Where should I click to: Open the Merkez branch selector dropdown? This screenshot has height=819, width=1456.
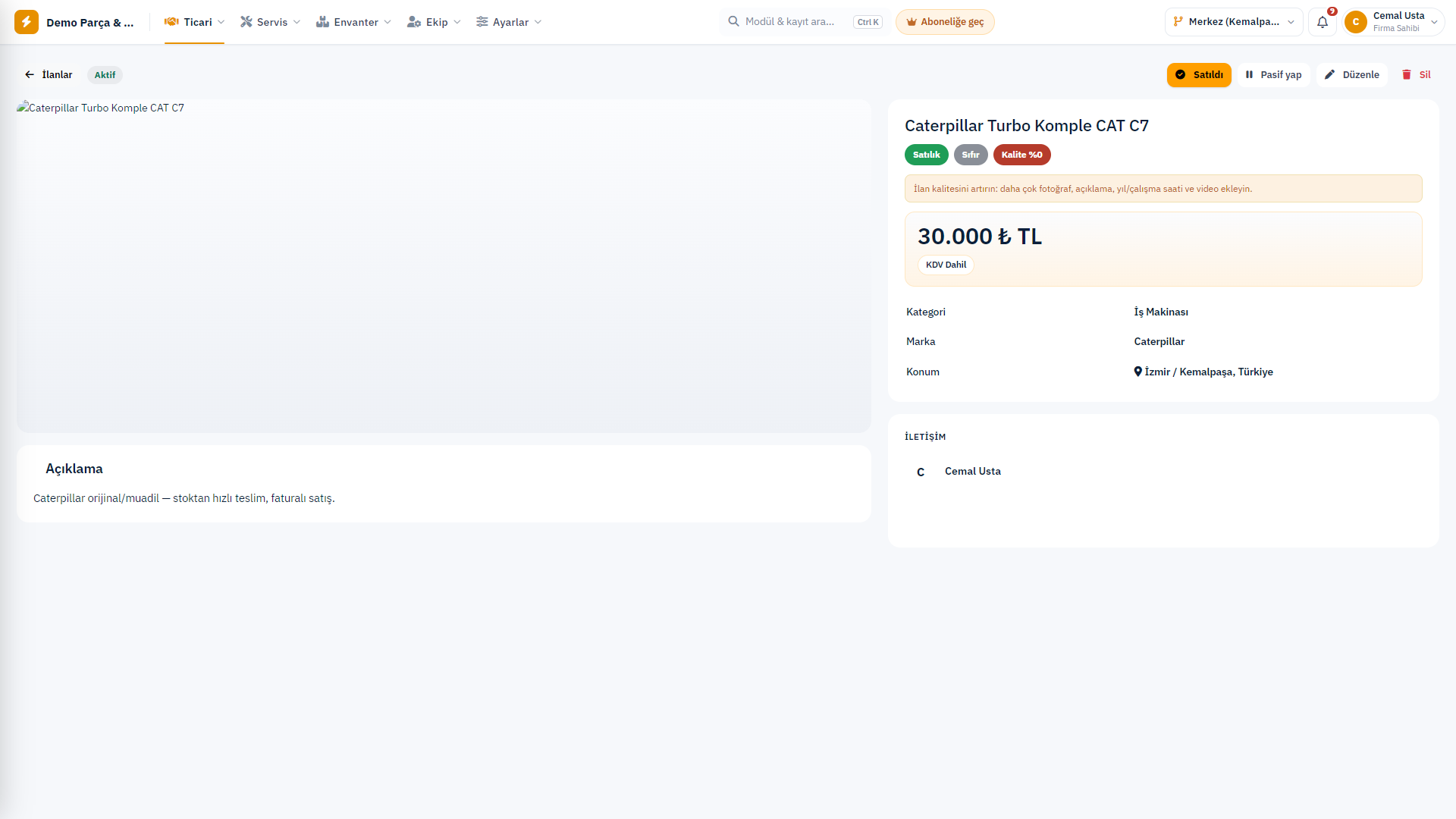[x=1234, y=22]
